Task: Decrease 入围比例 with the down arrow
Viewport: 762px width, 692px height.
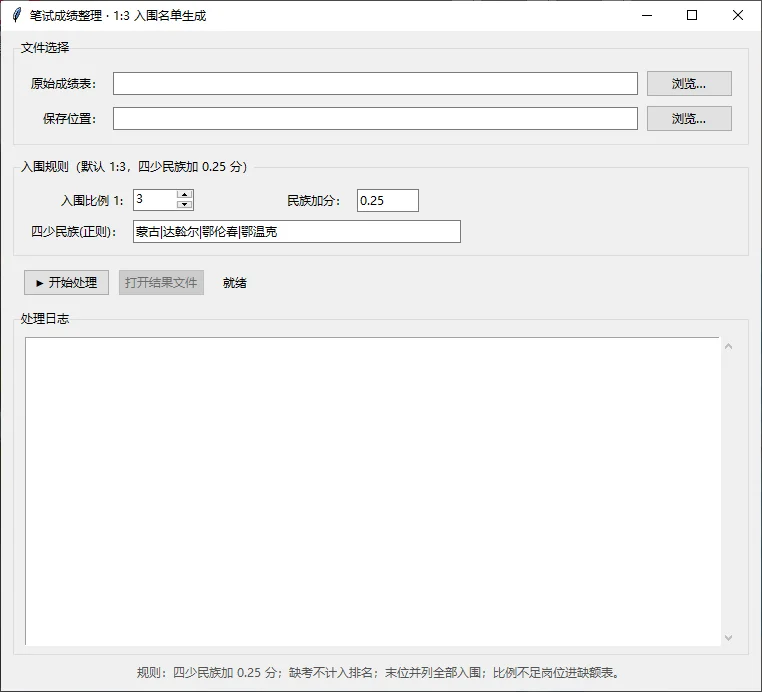Action: 185,205
